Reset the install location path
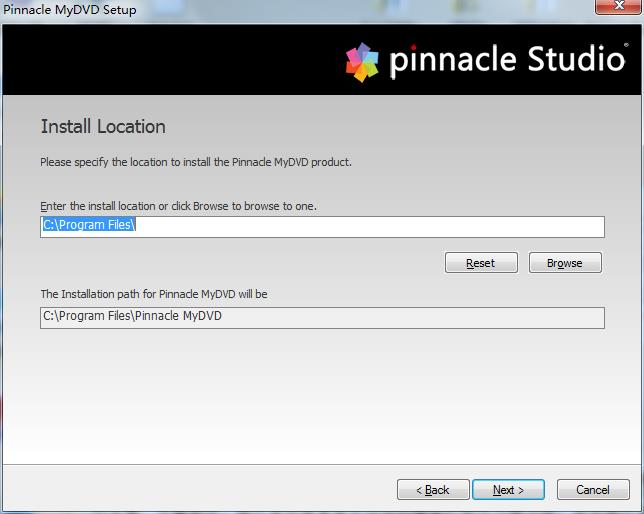 (x=481, y=263)
